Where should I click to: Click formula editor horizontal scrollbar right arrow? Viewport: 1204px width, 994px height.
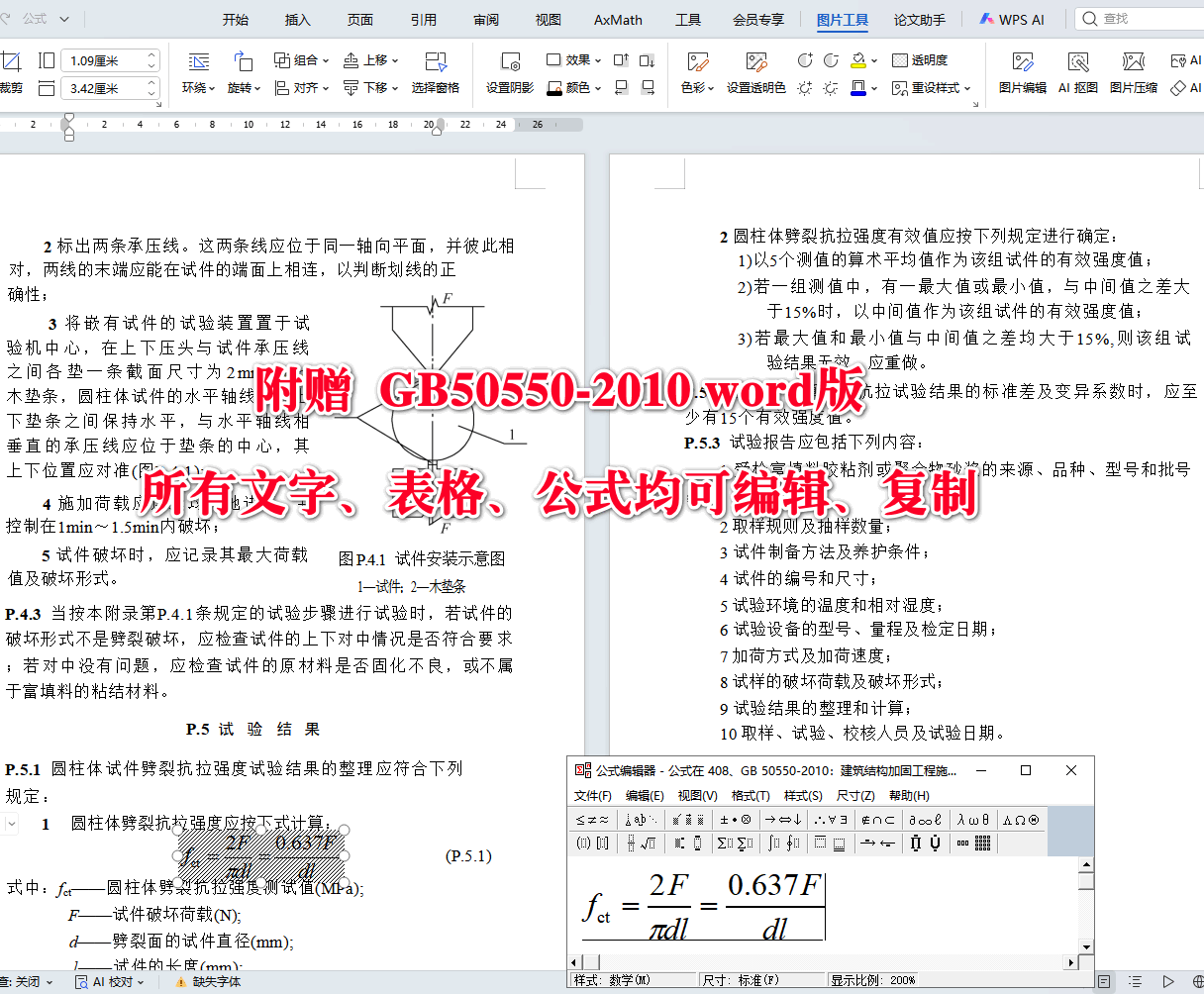tap(1070, 962)
